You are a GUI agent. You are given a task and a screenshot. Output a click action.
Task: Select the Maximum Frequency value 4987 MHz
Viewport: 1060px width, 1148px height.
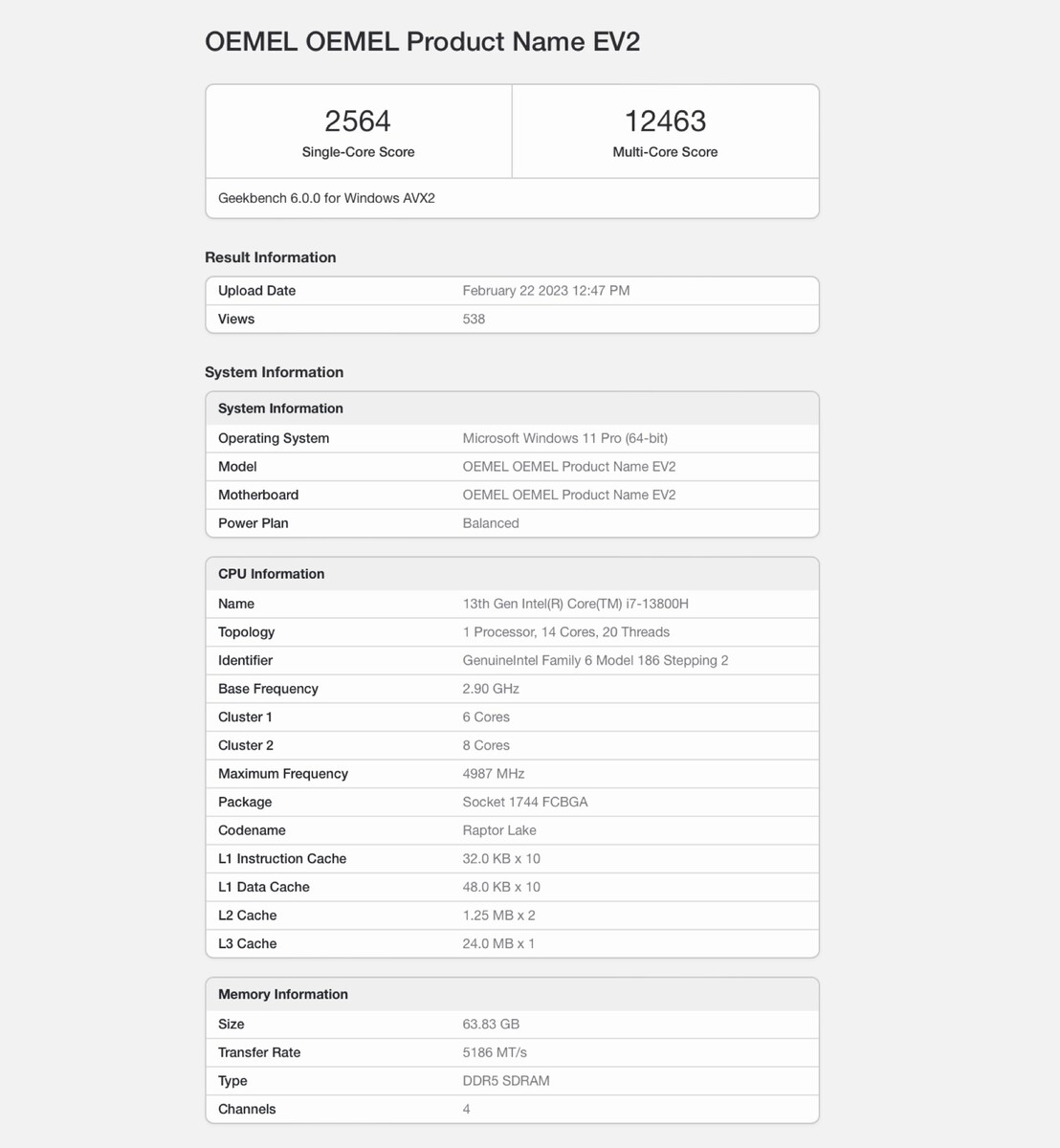tap(493, 774)
